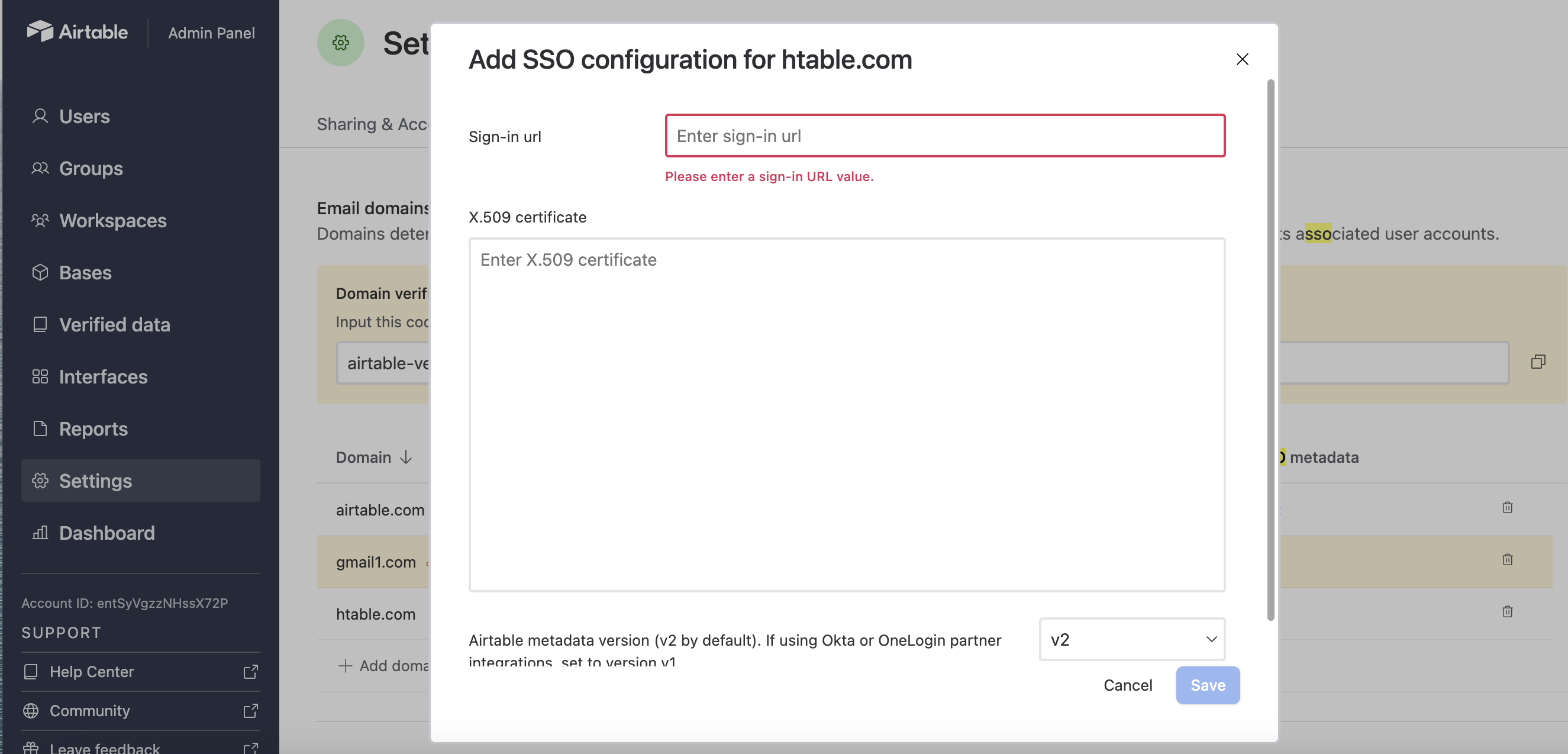The width and height of the screenshot is (1568, 754).
Task: Select the airtable.com domain text
Action: (380, 510)
